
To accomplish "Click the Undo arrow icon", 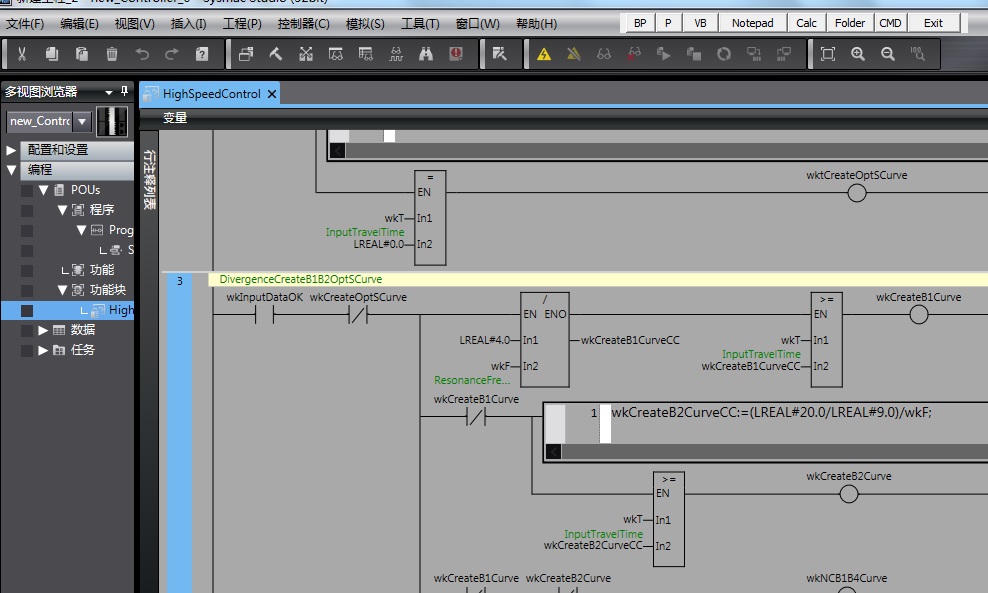I will pyautogui.click(x=142, y=54).
